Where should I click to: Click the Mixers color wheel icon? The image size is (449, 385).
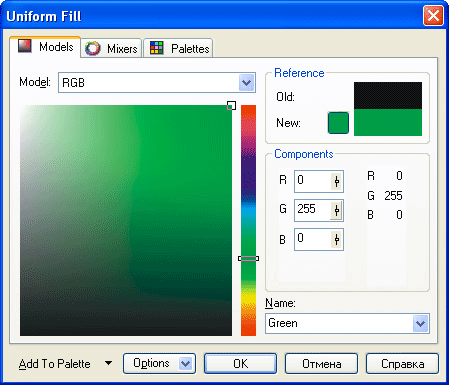click(x=92, y=48)
